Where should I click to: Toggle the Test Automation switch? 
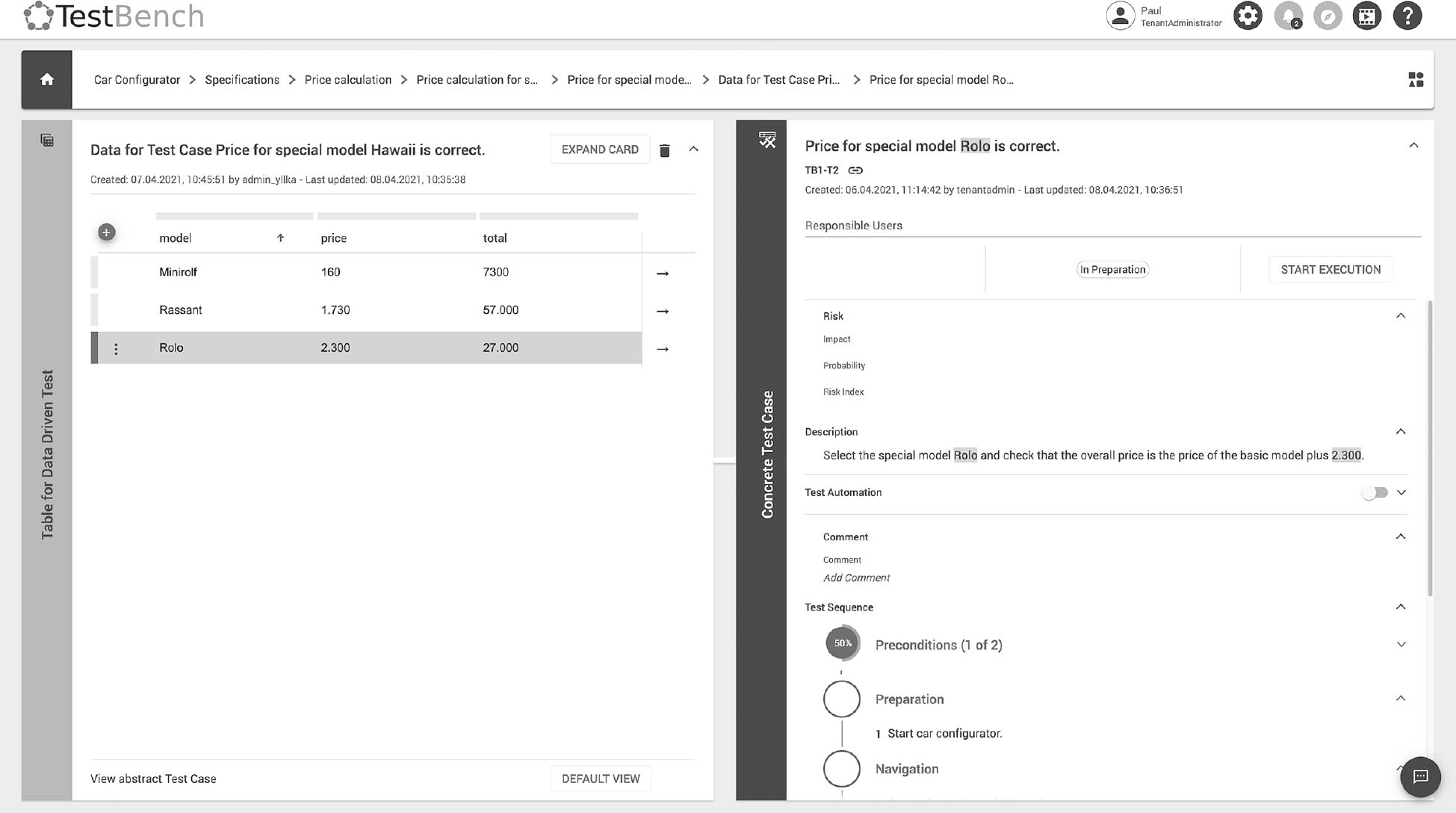[x=1374, y=492]
